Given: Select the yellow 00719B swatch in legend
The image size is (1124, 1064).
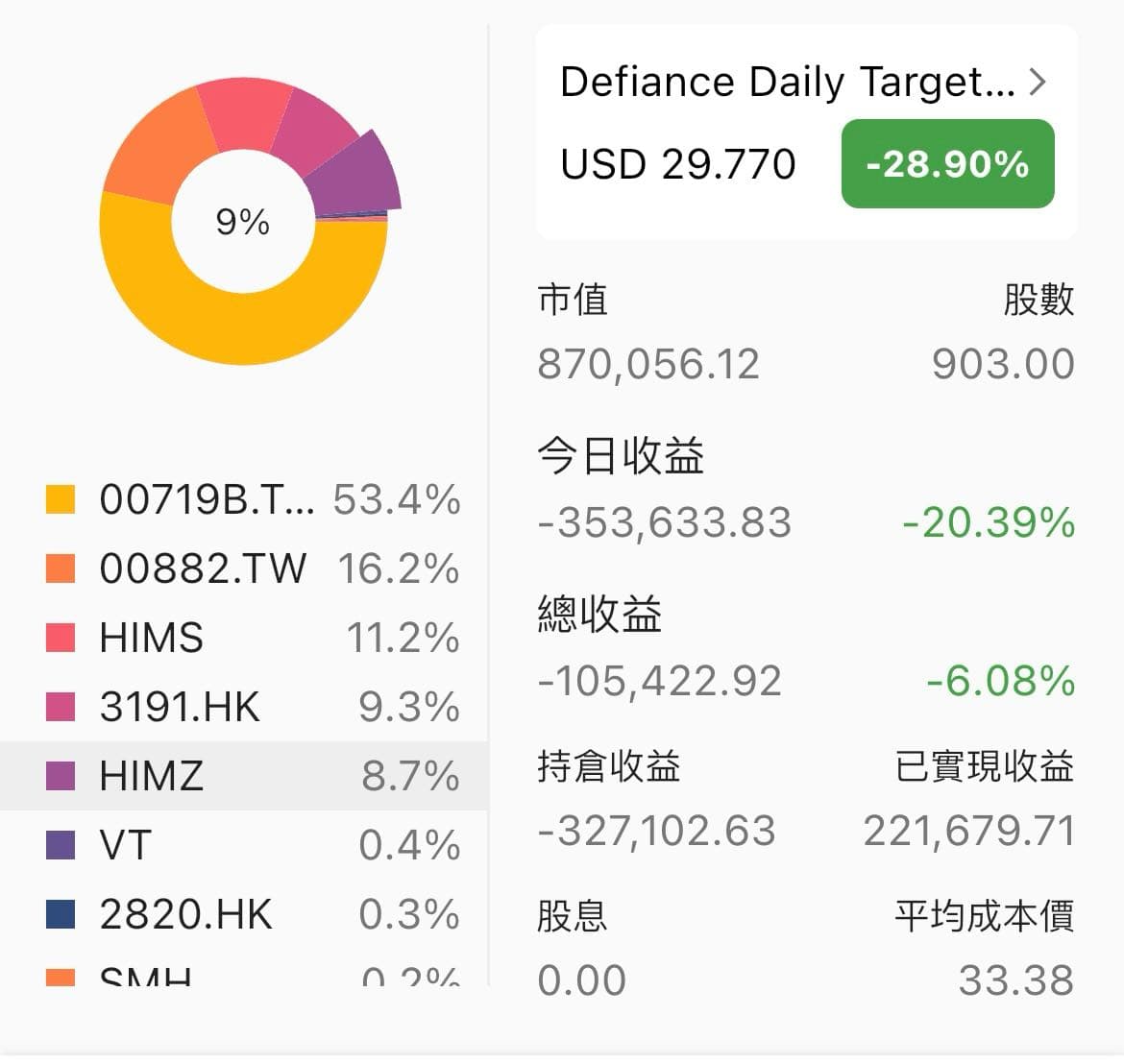Looking at the screenshot, I should [61, 499].
